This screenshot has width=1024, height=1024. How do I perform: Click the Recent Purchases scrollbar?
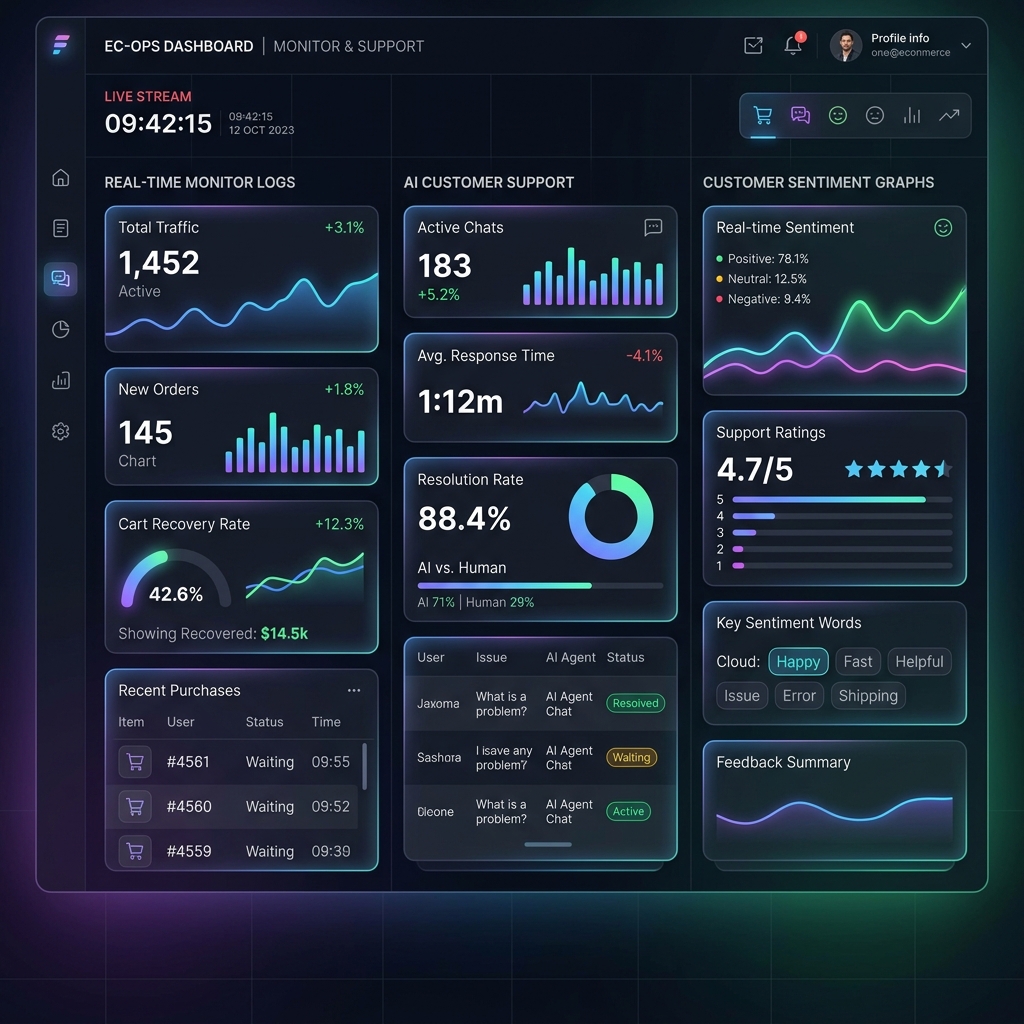click(x=364, y=766)
